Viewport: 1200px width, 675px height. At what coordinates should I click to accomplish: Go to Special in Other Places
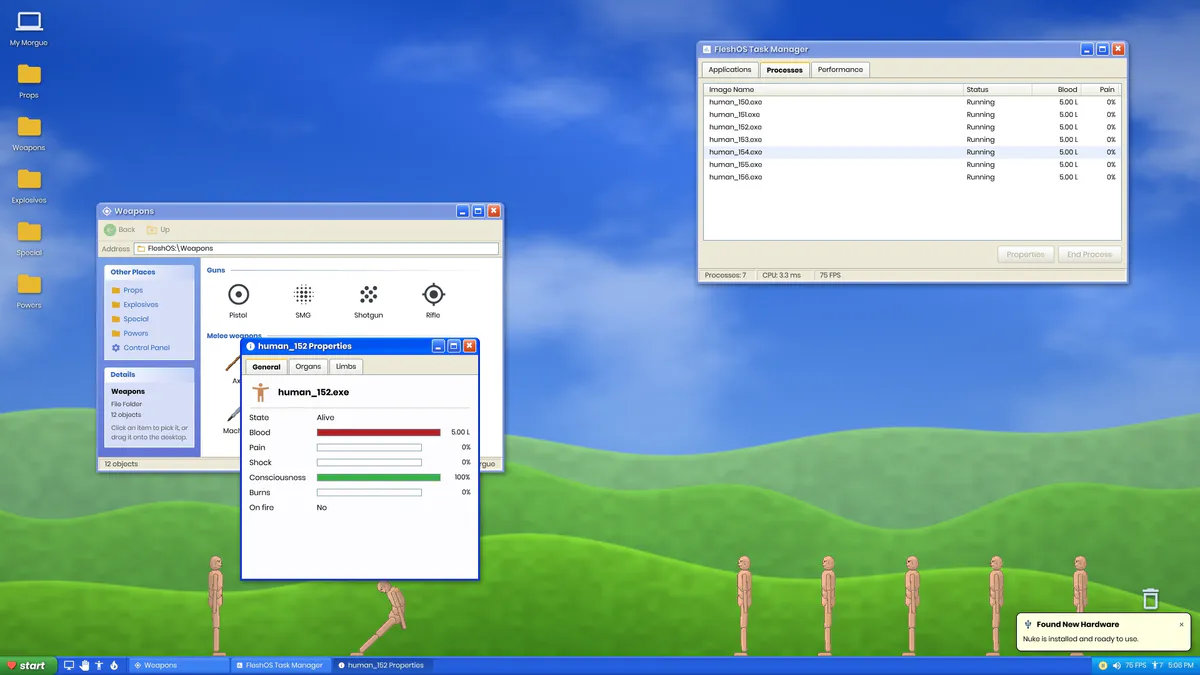click(136, 319)
